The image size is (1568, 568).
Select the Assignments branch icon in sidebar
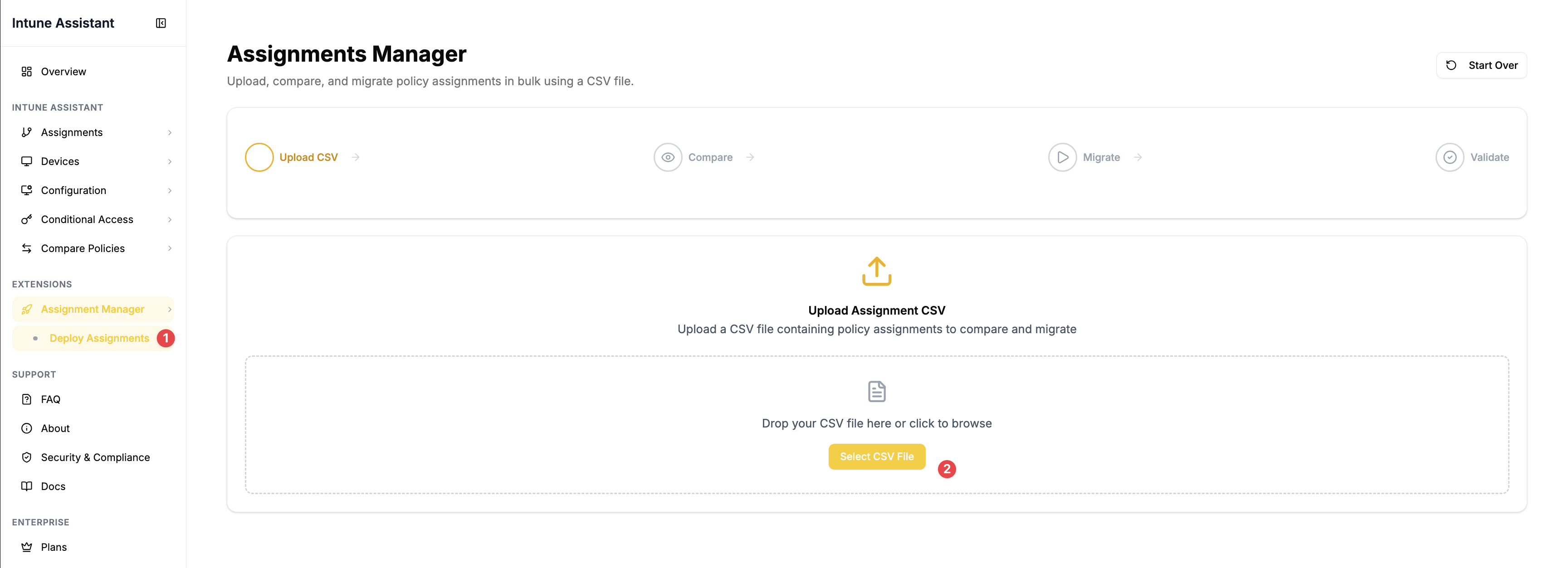[x=26, y=132]
